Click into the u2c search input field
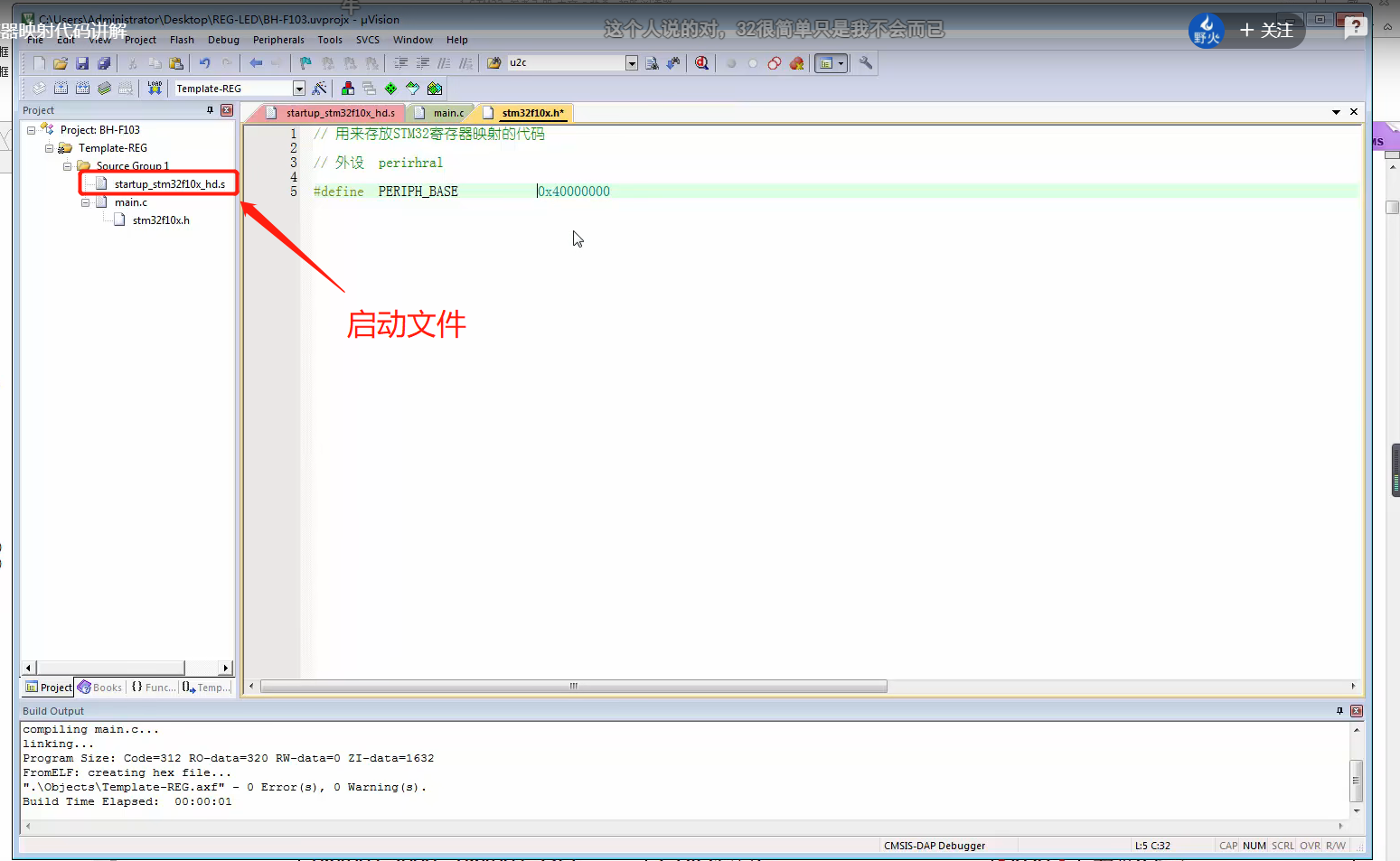Image resolution: width=1400 pixels, height=861 pixels. 566,63
